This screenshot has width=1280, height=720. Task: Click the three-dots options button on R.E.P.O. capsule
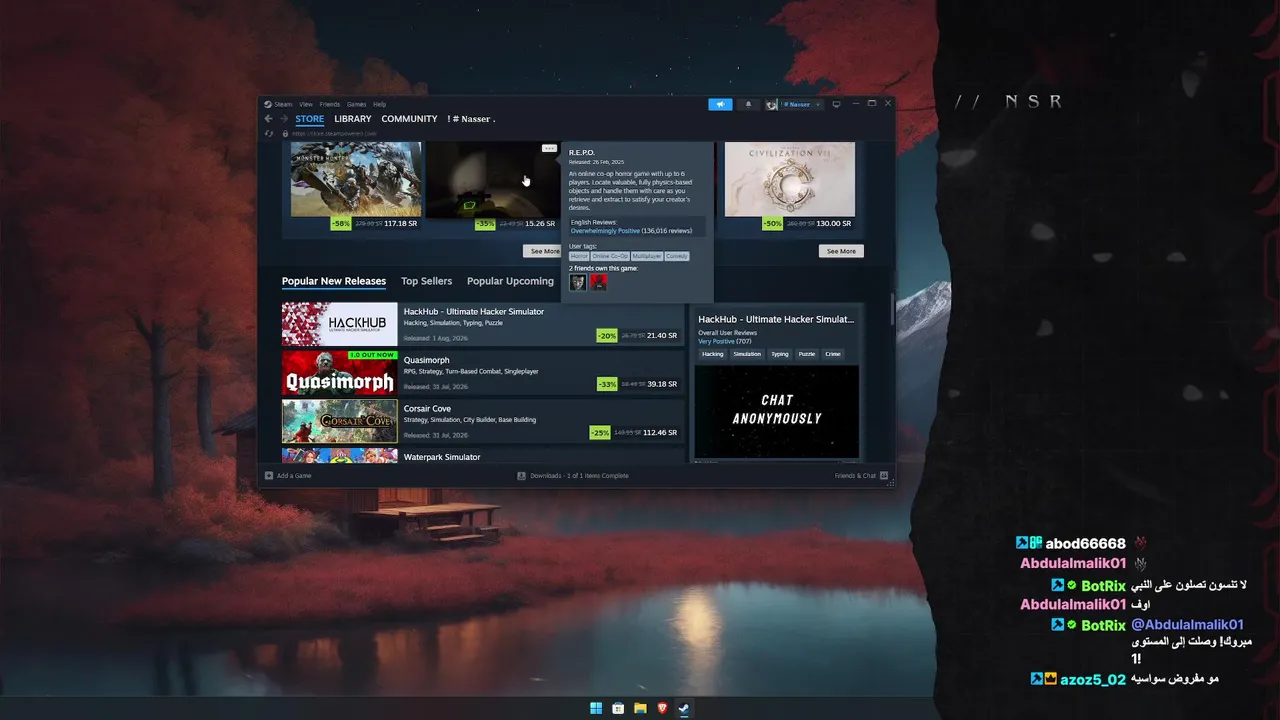[x=549, y=148]
